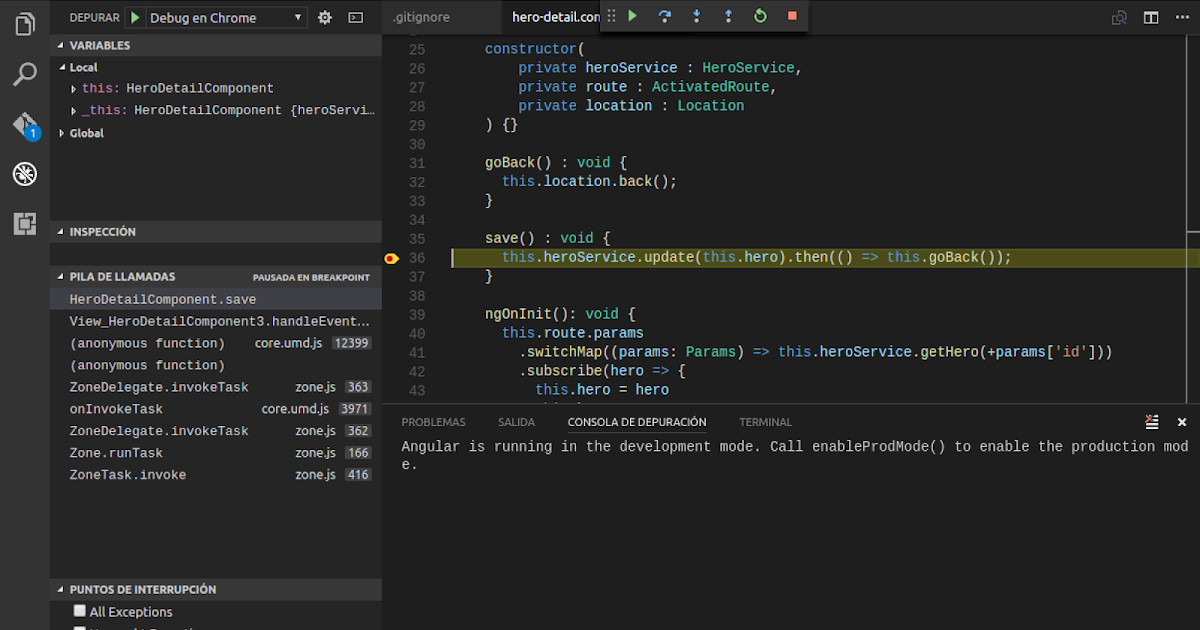Open the debug console icon beside gear
Screen dimensions: 1200x630
[355, 17]
